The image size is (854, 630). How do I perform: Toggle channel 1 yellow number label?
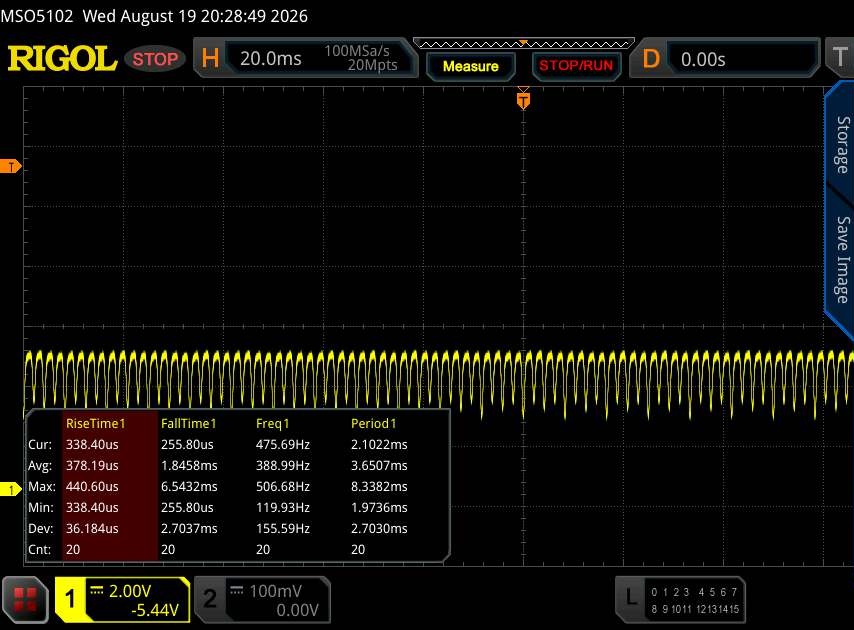pyautogui.click(x=70, y=600)
